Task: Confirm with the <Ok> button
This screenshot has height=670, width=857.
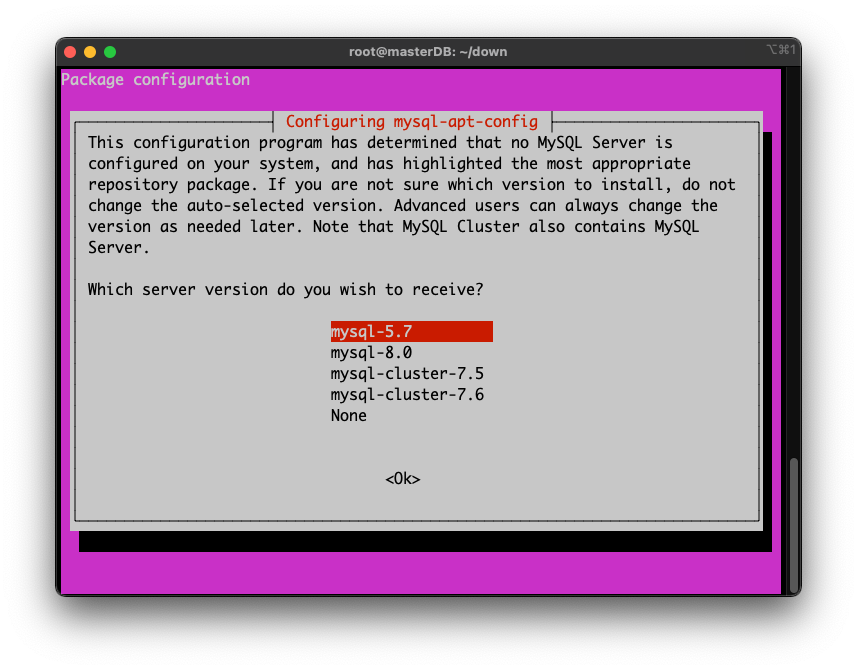Action: point(403,479)
